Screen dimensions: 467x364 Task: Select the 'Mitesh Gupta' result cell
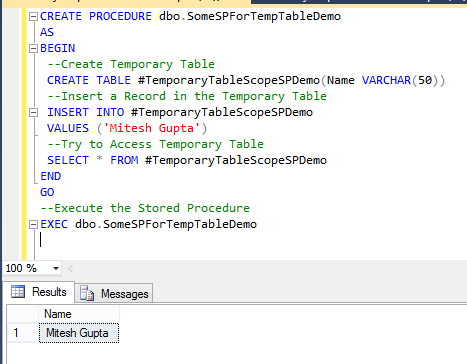(x=79, y=333)
